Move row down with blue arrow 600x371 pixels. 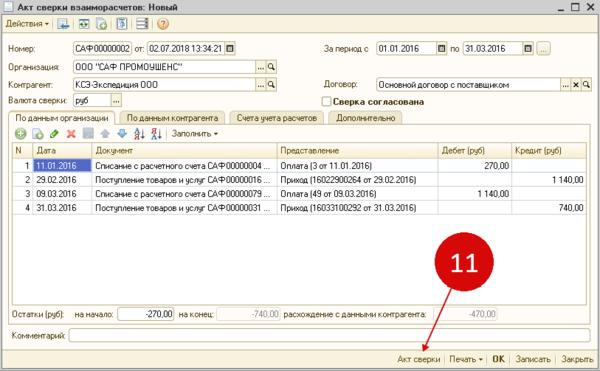click(x=122, y=133)
